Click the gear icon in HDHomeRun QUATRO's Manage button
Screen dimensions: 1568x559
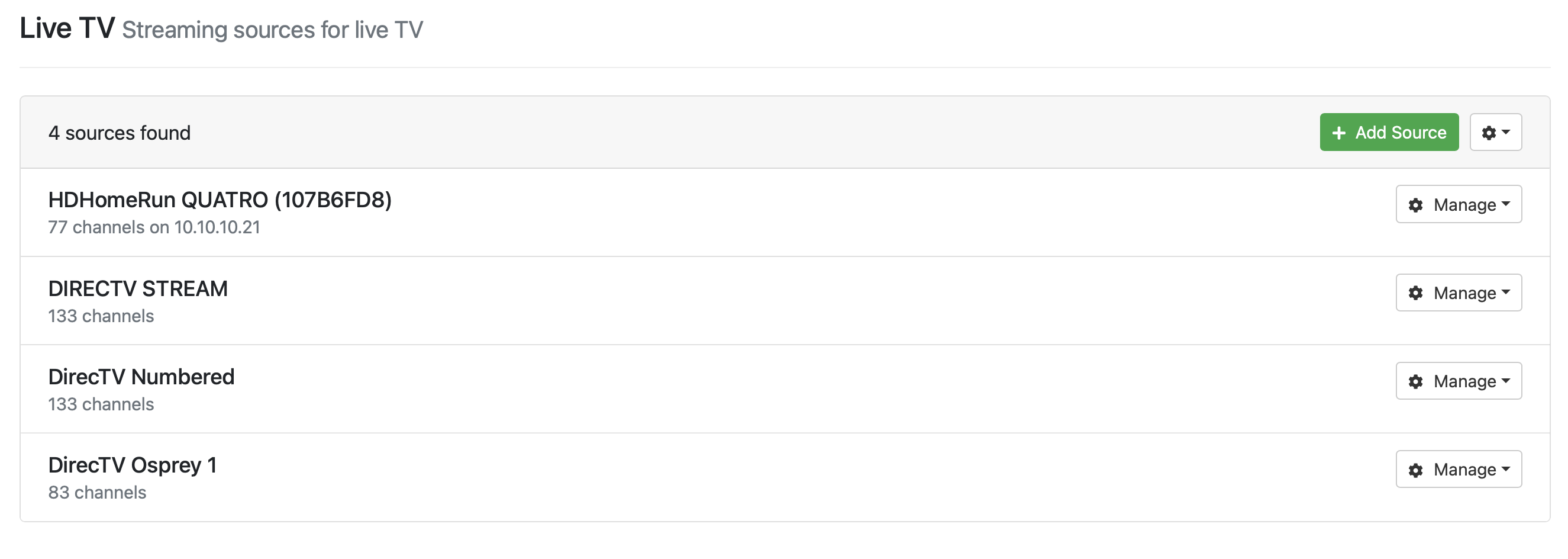(1416, 205)
